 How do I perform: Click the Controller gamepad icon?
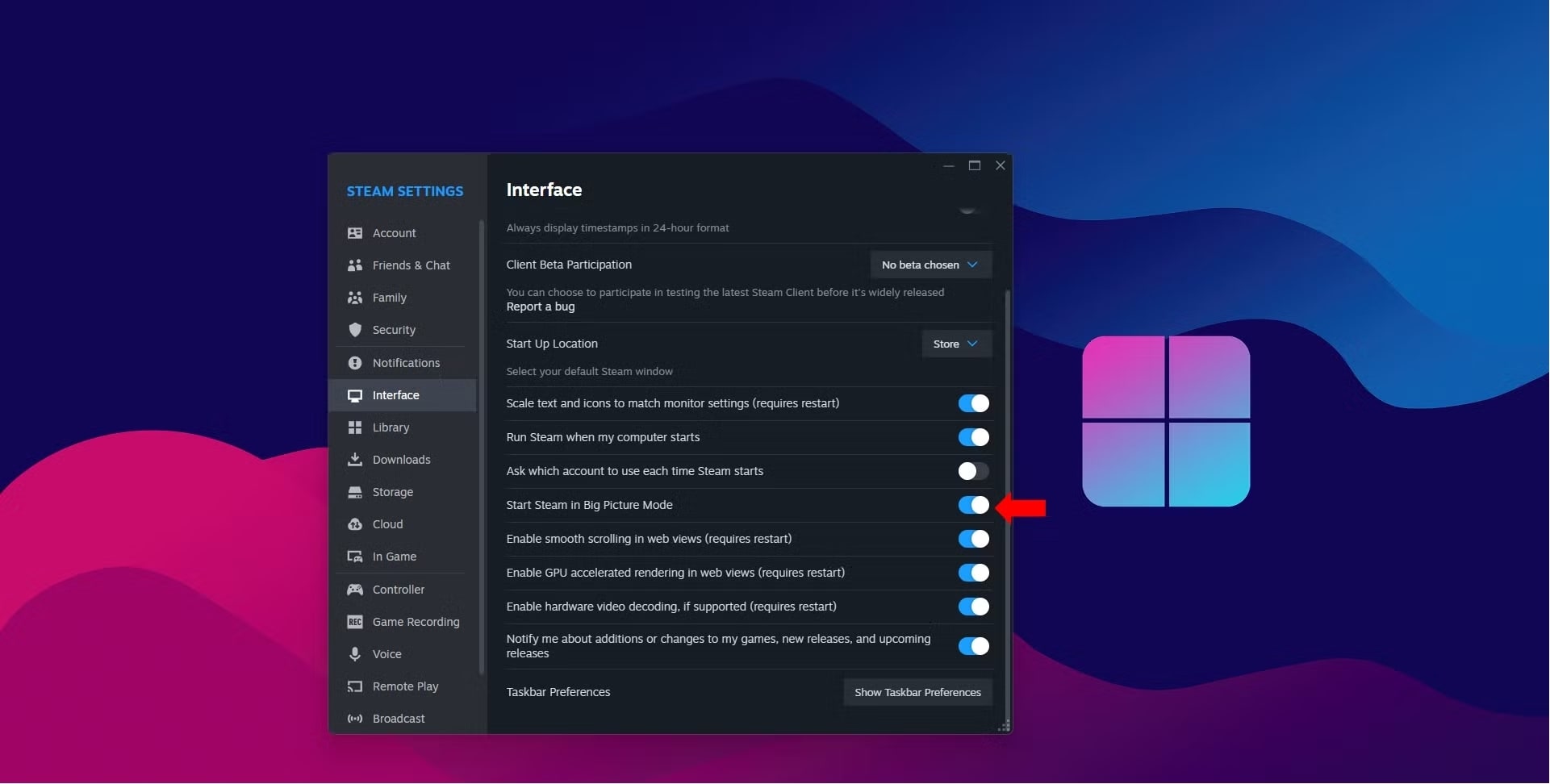click(355, 590)
